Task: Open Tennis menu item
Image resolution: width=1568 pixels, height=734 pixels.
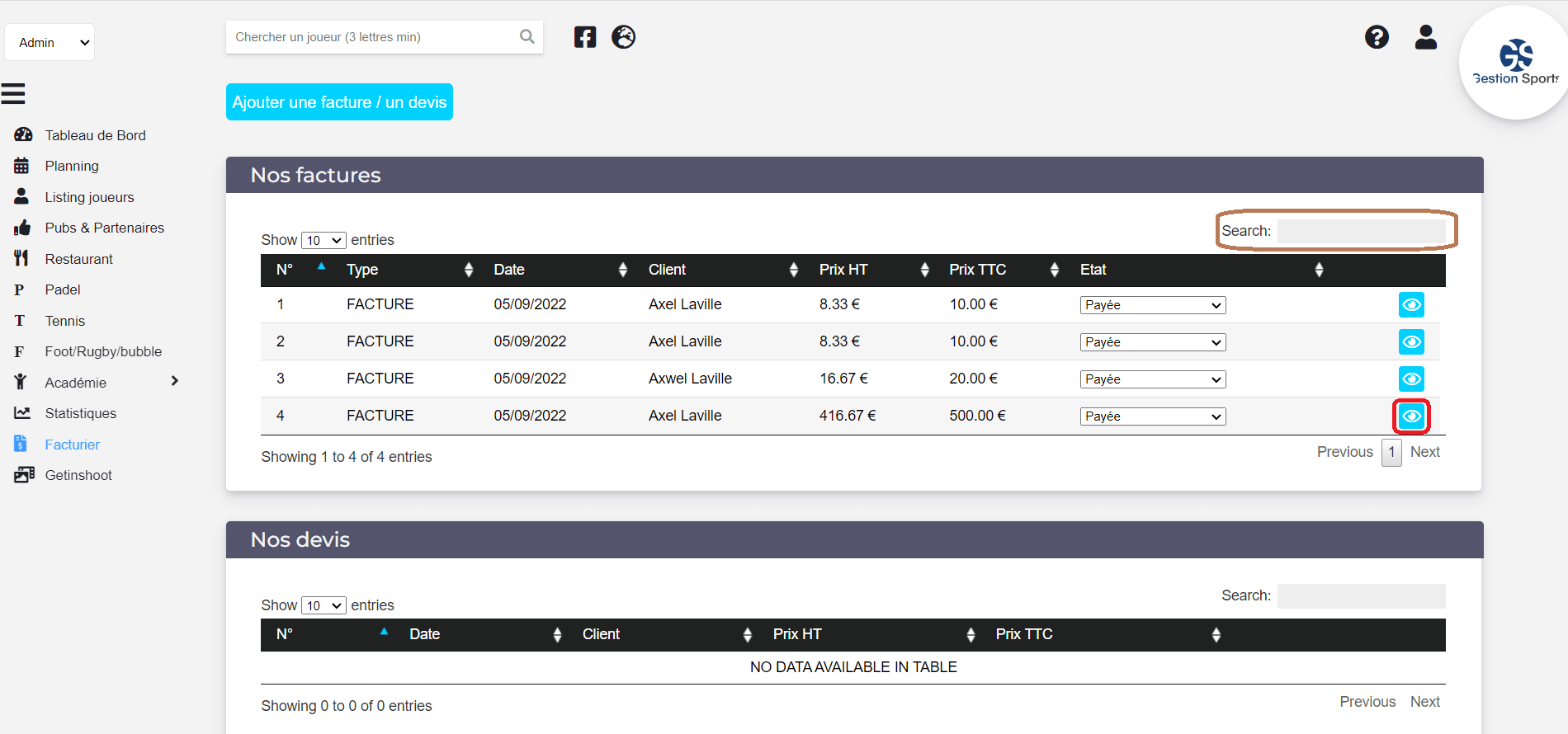Action: pyautogui.click(x=65, y=321)
